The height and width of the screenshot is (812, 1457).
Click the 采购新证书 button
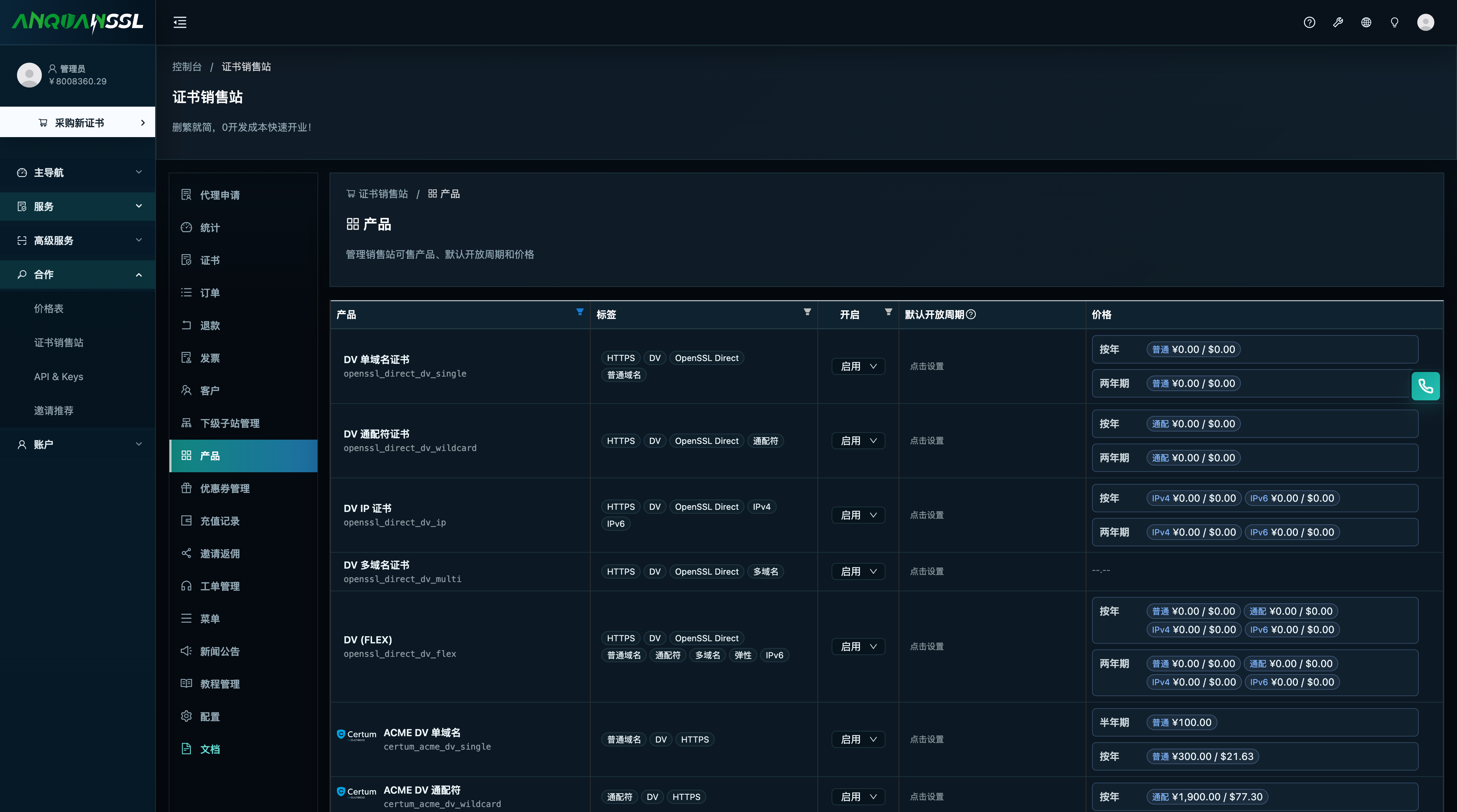(78, 122)
